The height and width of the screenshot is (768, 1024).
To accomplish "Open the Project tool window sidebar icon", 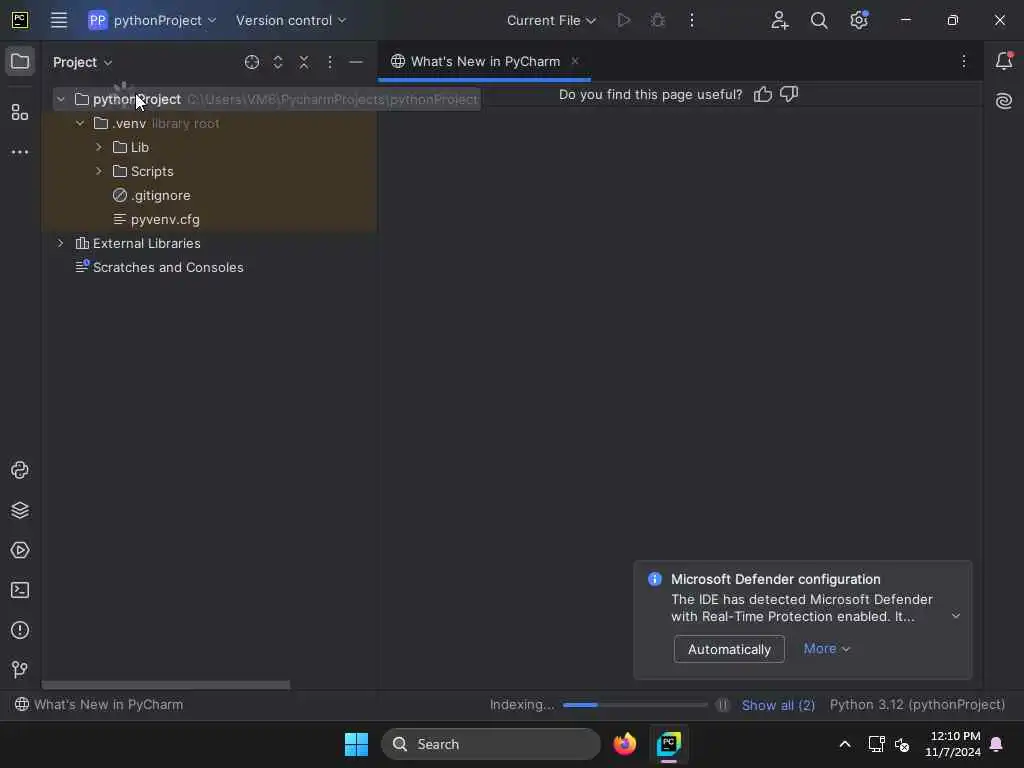I will click(20, 62).
